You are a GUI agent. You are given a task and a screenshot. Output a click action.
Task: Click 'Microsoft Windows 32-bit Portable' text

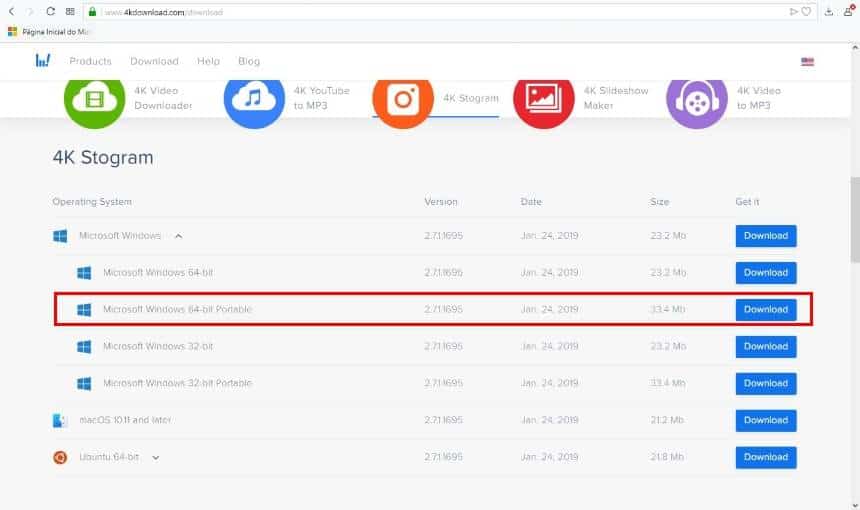click(x=178, y=383)
